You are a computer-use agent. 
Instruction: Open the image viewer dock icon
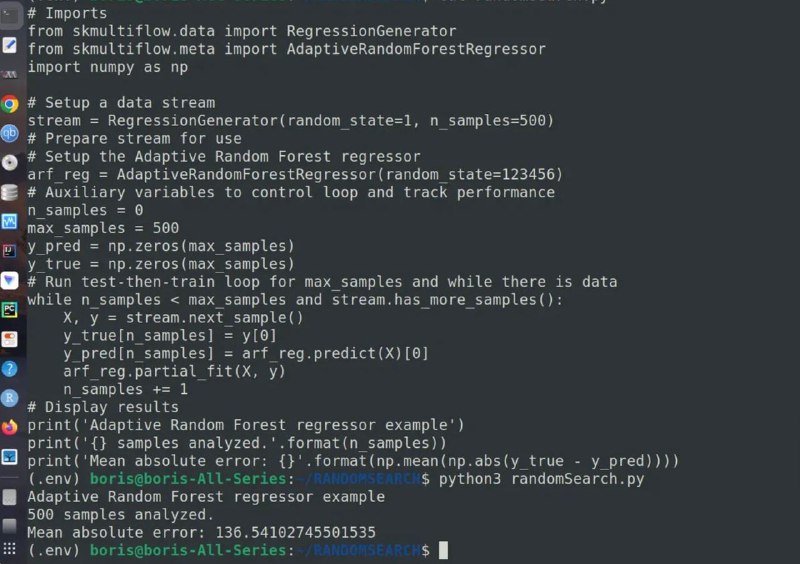[x=10, y=457]
